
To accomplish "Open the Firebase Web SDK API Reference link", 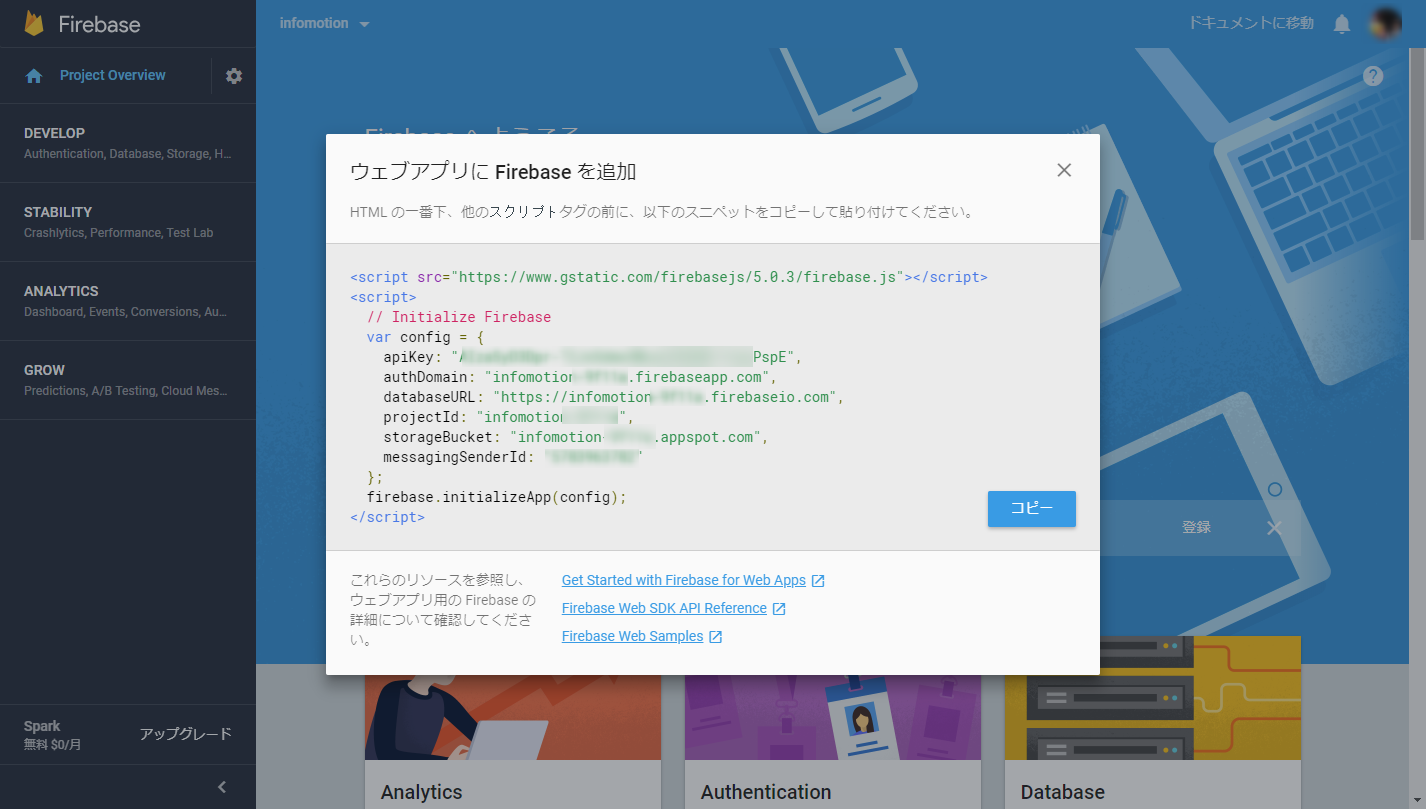I will [x=664, y=607].
